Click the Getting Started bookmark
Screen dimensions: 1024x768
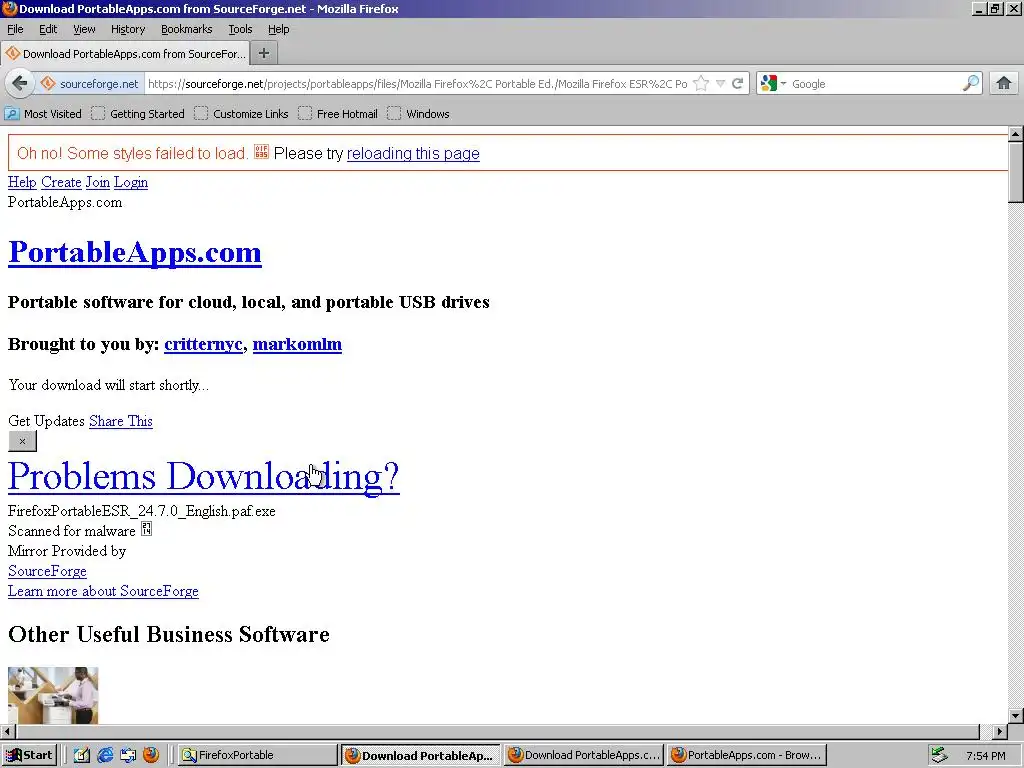(138, 114)
